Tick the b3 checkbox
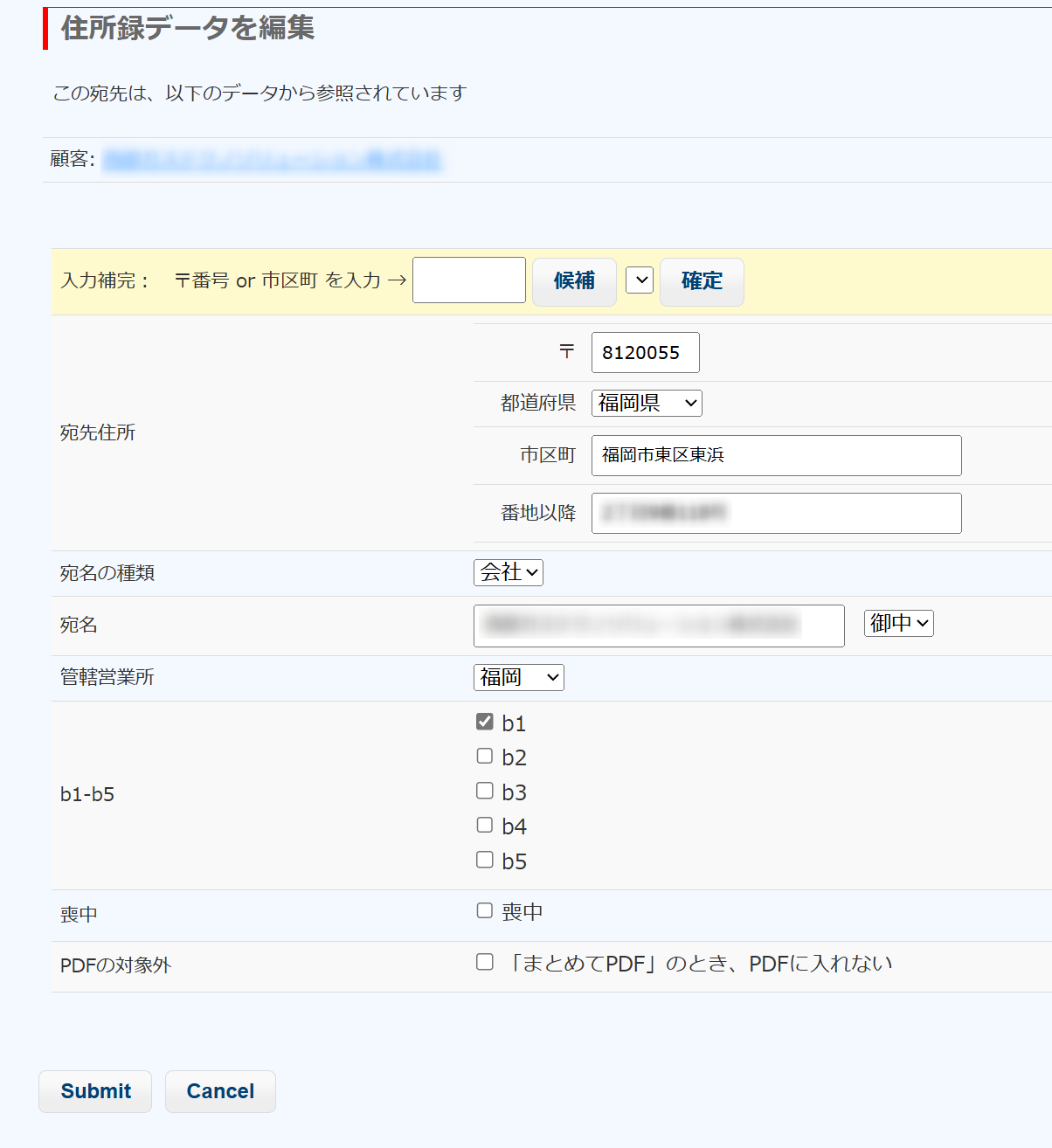 click(x=485, y=791)
